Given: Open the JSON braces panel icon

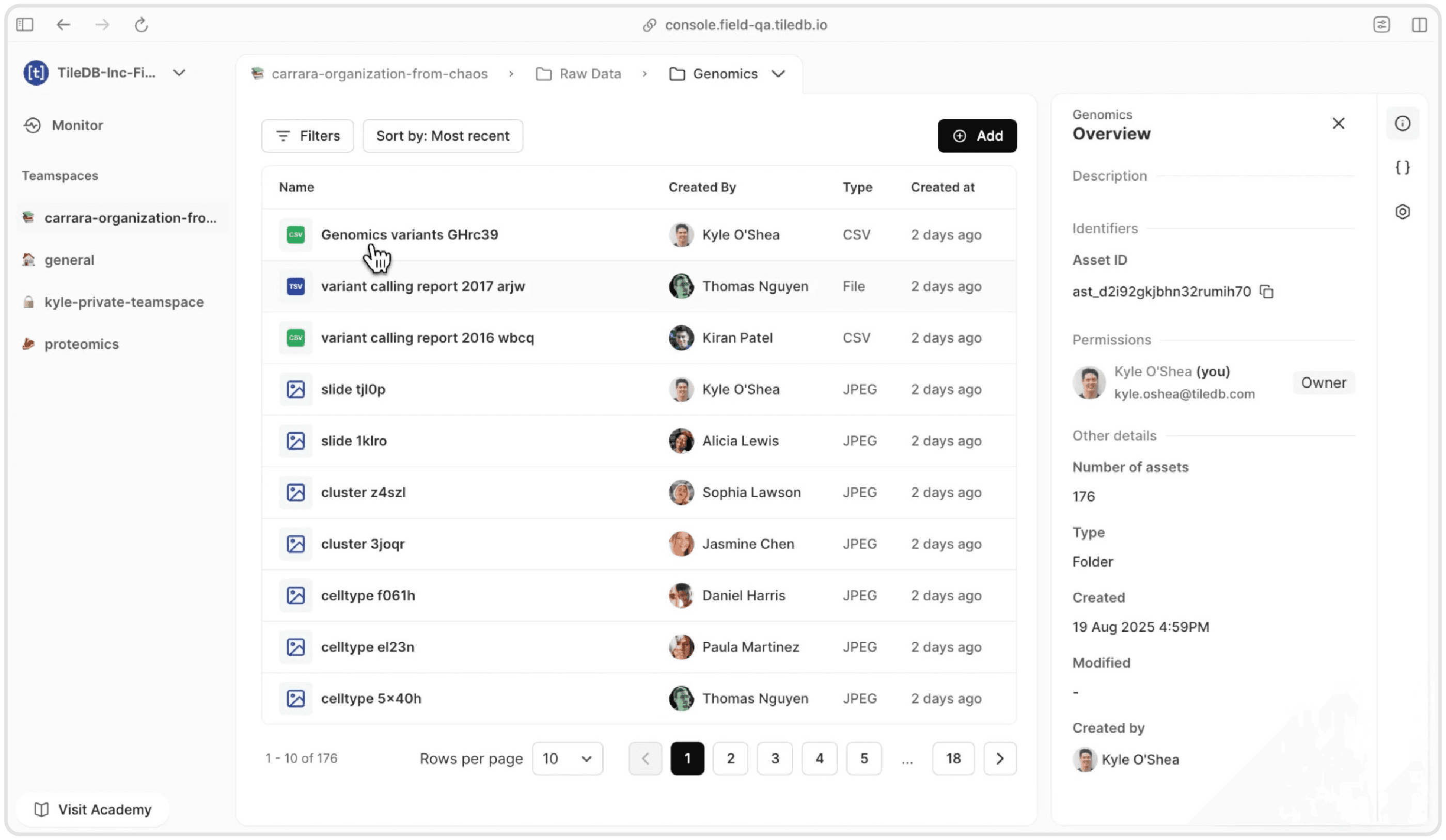Looking at the screenshot, I should tap(1403, 168).
